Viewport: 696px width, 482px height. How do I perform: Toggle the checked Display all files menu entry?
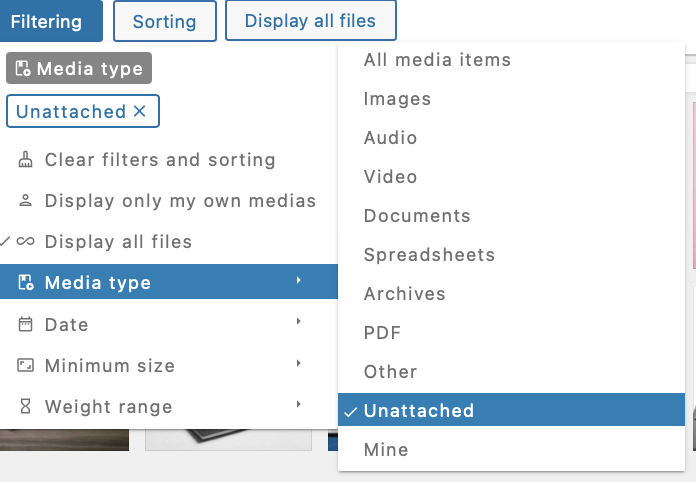(x=118, y=242)
